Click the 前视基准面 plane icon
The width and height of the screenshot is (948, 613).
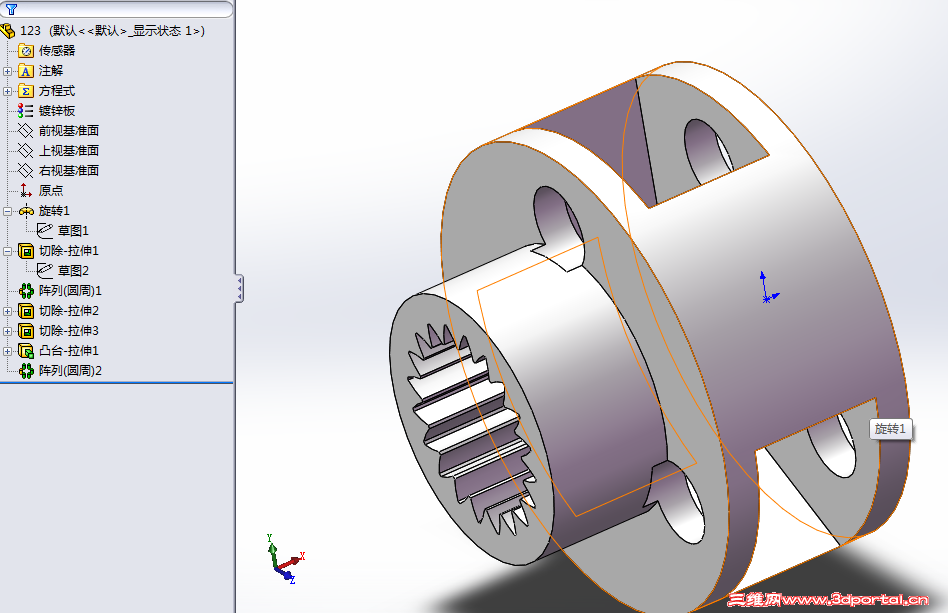pos(26,131)
